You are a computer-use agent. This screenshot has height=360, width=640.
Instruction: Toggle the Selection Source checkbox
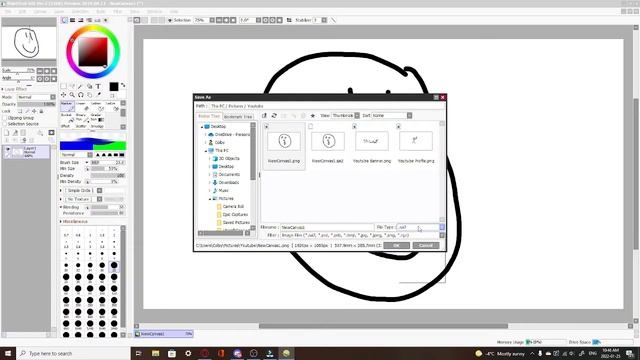(4, 124)
